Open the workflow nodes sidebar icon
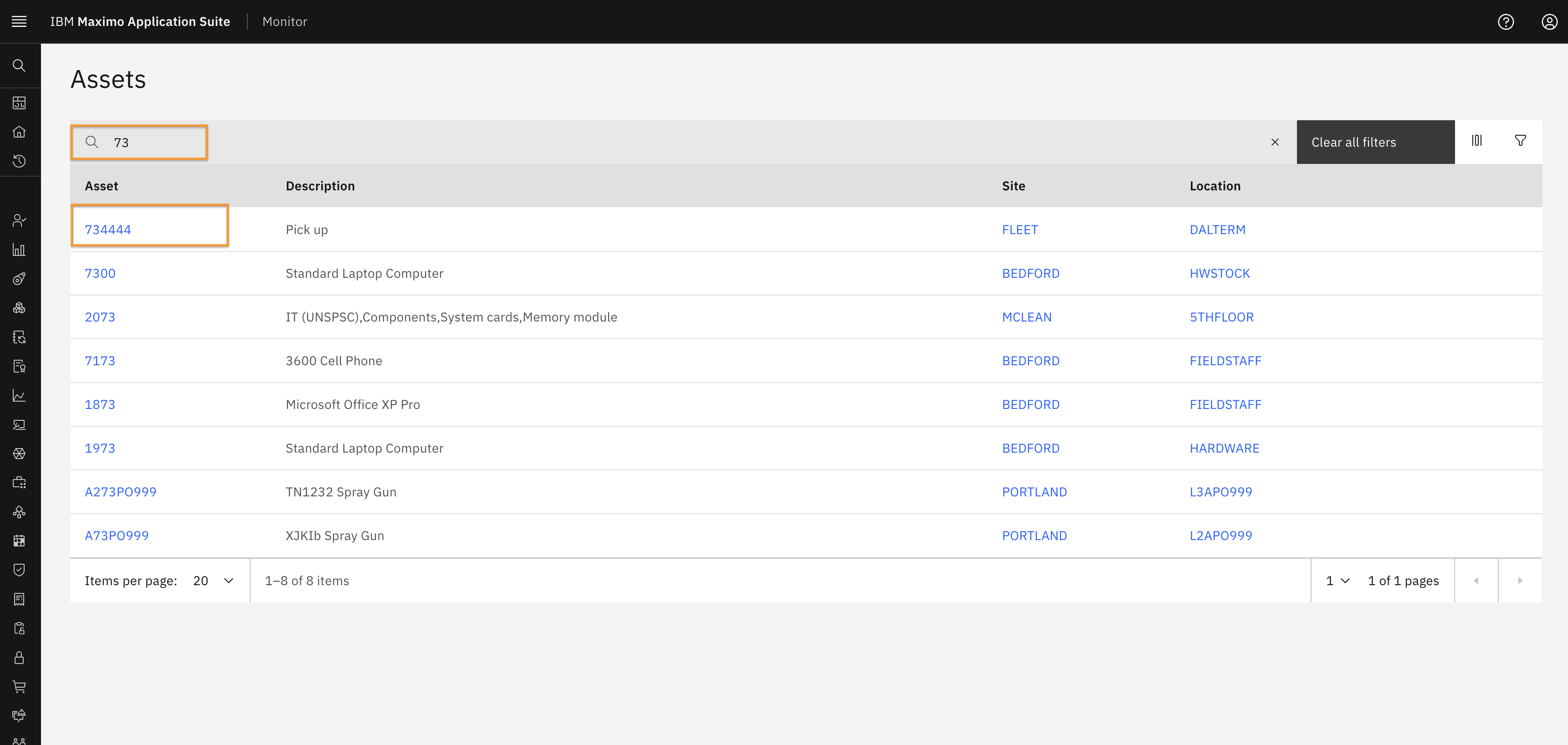 pos(20,512)
